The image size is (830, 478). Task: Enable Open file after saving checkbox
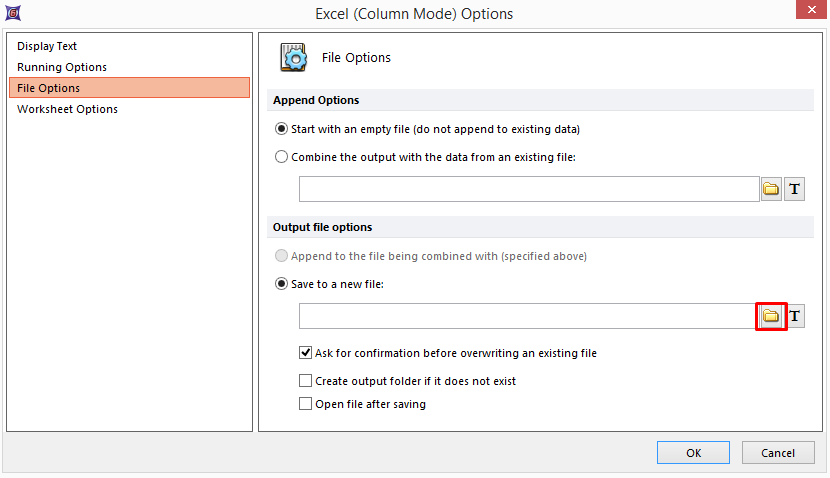click(306, 404)
